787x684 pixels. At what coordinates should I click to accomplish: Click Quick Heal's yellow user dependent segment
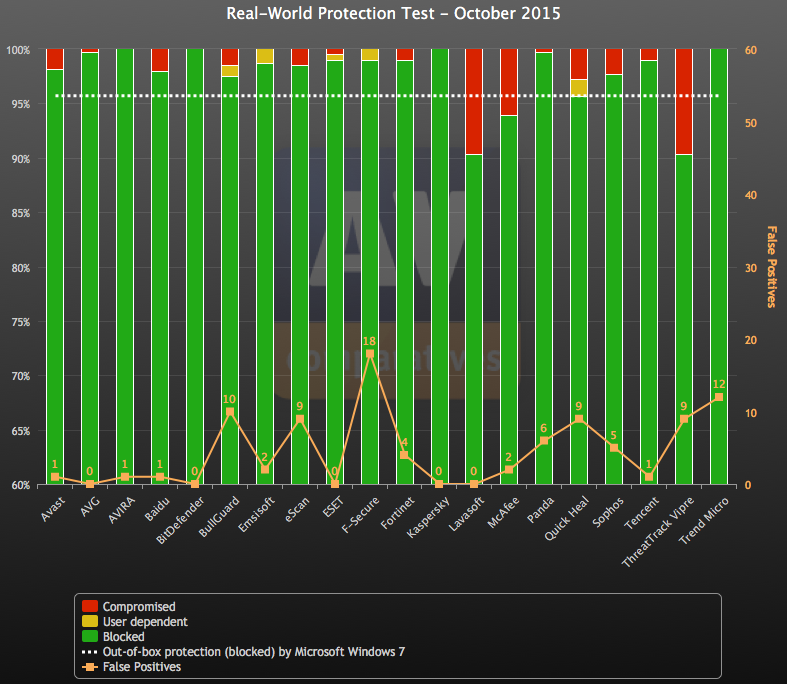click(x=579, y=87)
